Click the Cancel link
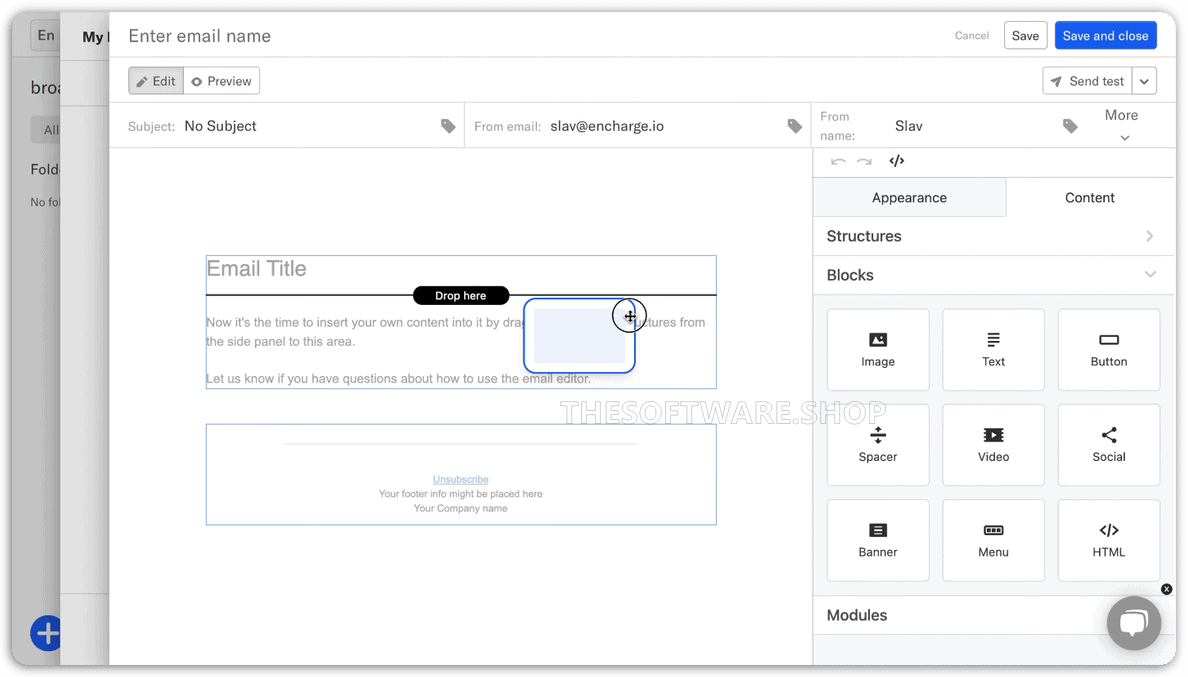This screenshot has height=677, width=1188. pyautogui.click(x=971, y=36)
